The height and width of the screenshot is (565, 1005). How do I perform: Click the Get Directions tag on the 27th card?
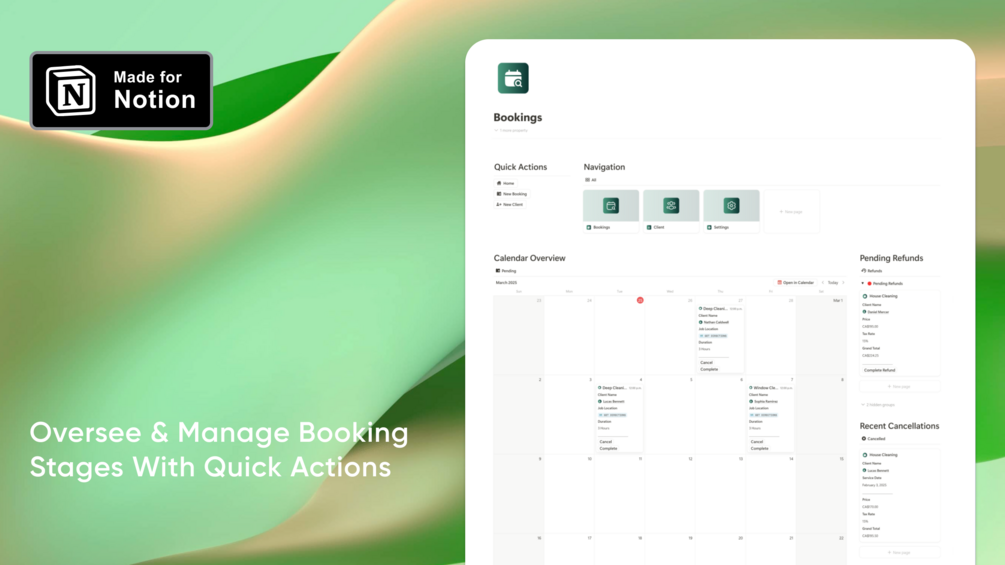click(713, 336)
